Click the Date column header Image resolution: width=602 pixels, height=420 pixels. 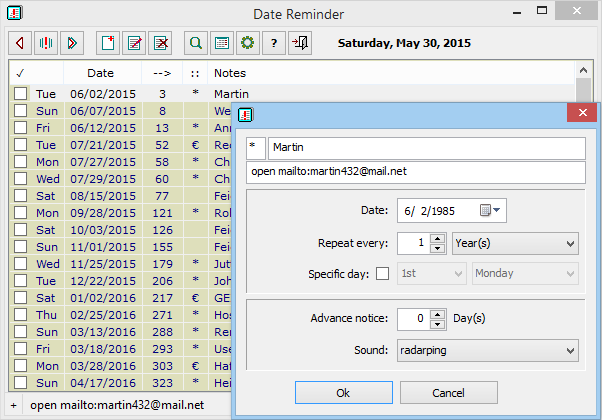[x=100, y=73]
